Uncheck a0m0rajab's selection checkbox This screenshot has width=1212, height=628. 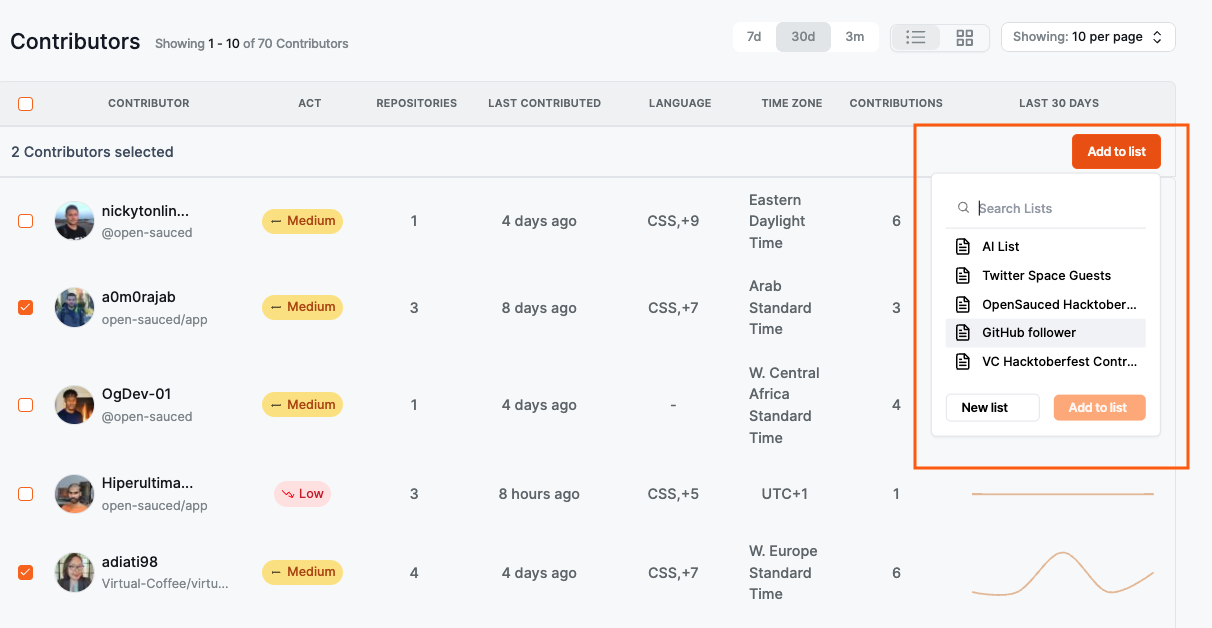(x=25, y=307)
